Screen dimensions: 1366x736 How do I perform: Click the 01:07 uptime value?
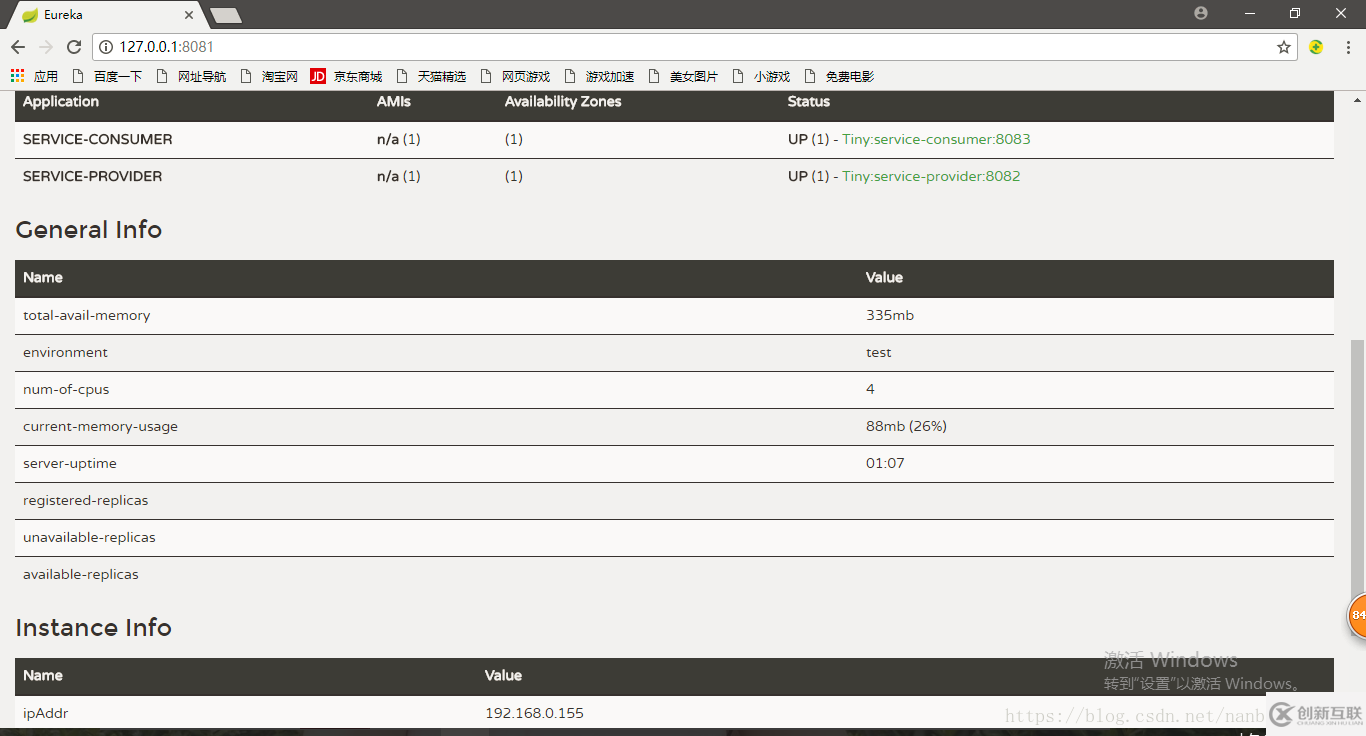(x=885, y=463)
